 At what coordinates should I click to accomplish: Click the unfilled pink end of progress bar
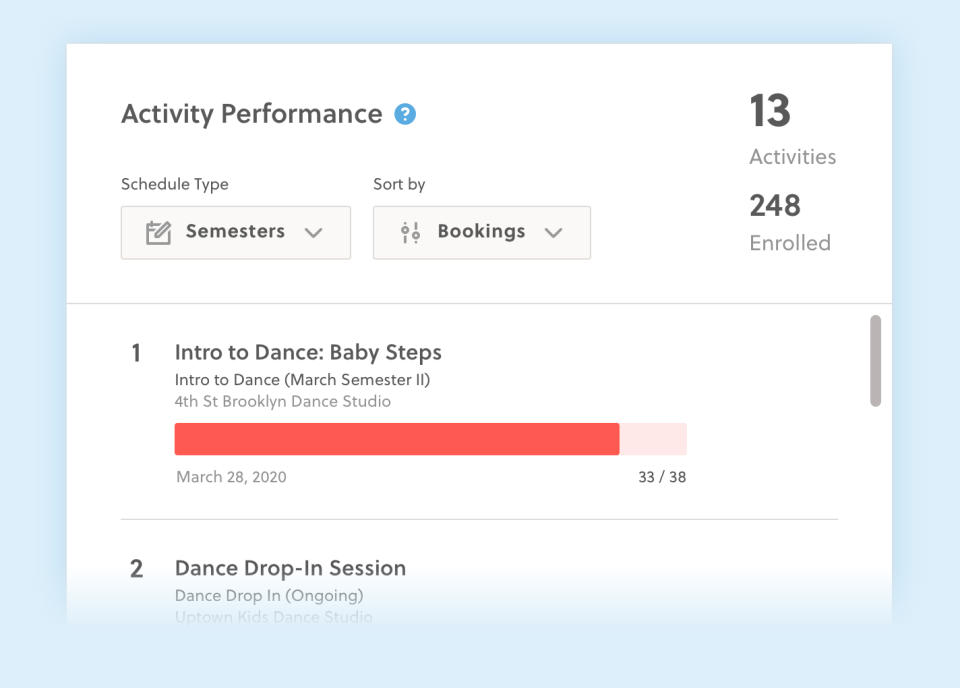pyautogui.click(x=653, y=439)
